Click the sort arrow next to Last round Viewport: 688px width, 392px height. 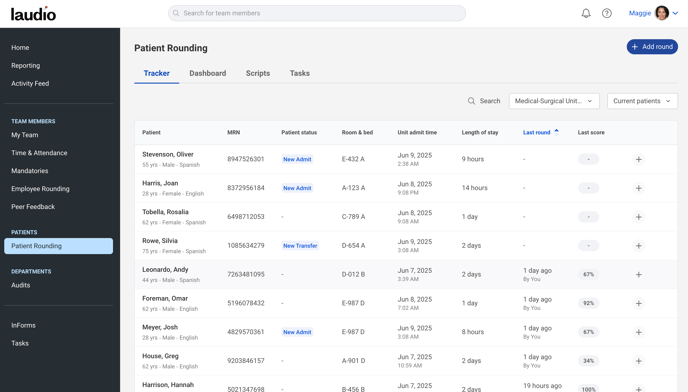point(556,132)
